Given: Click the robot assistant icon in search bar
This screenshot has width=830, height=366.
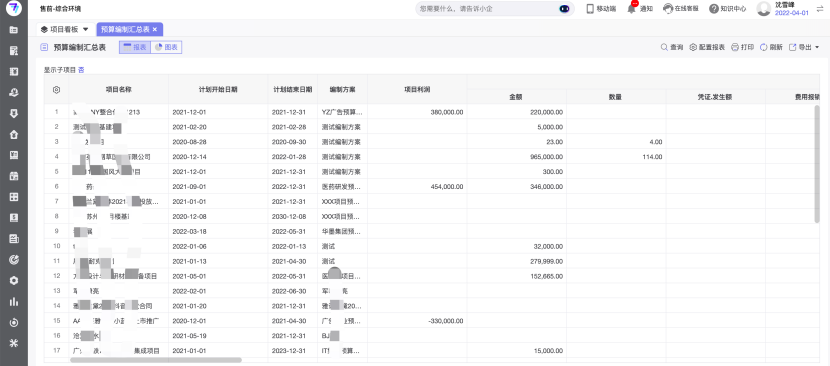Looking at the screenshot, I should (x=564, y=8).
